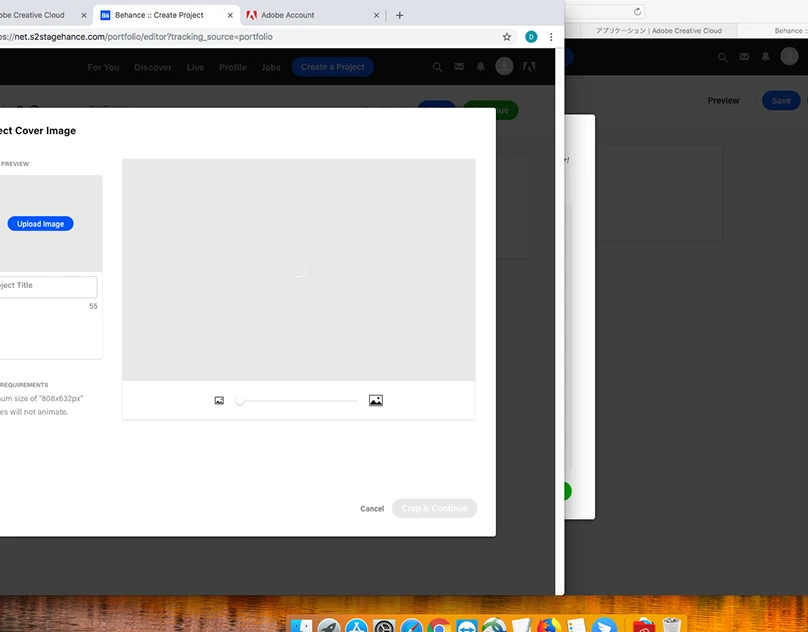Cancel the cover image dialog
The height and width of the screenshot is (632, 808).
(x=372, y=509)
